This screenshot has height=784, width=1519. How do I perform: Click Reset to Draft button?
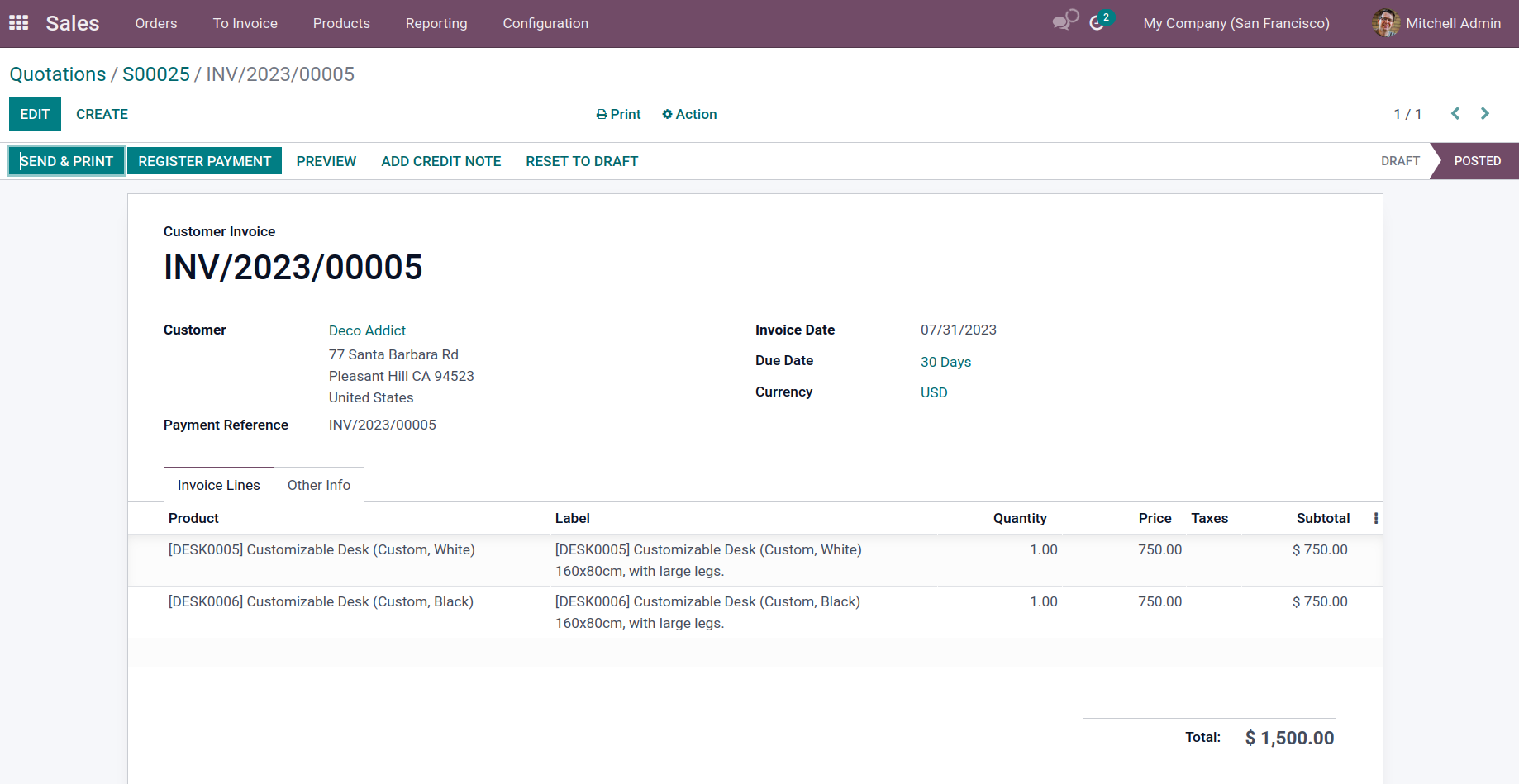(x=582, y=161)
